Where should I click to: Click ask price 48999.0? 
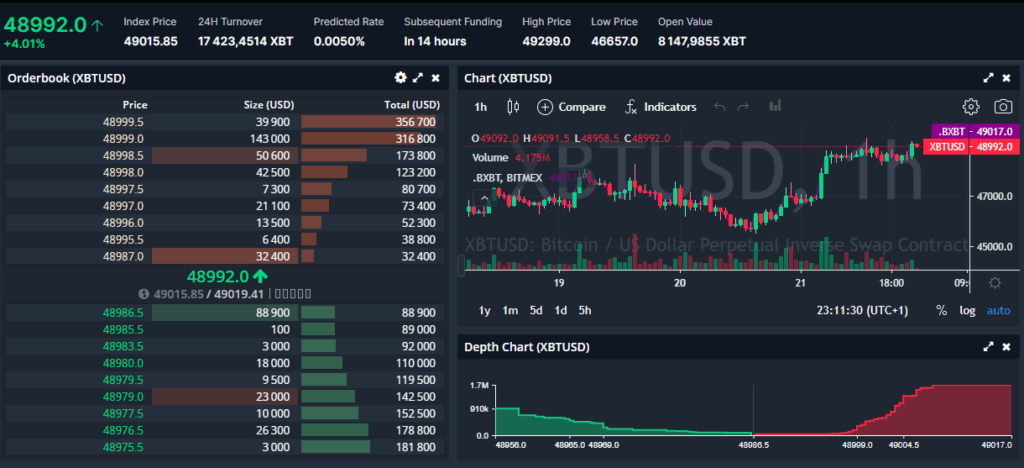click(x=123, y=138)
